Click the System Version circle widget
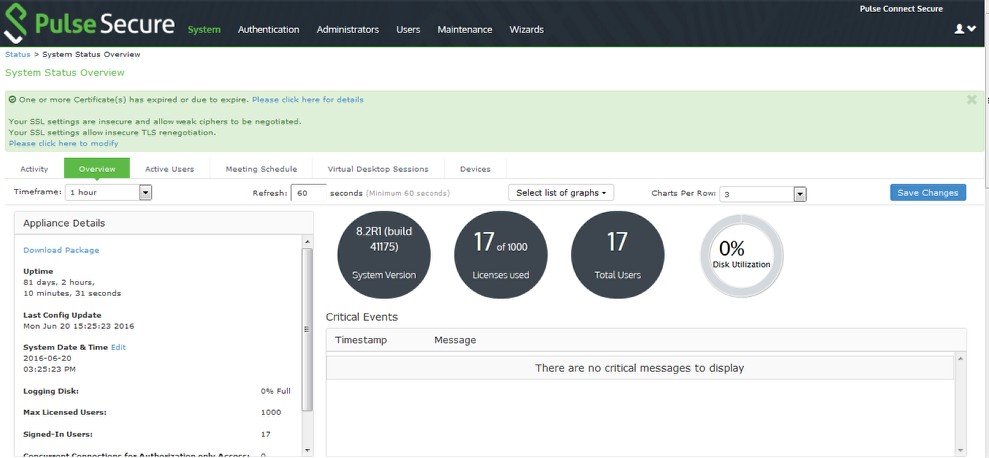This screenshot has height=458, width=989. (385, 255)
